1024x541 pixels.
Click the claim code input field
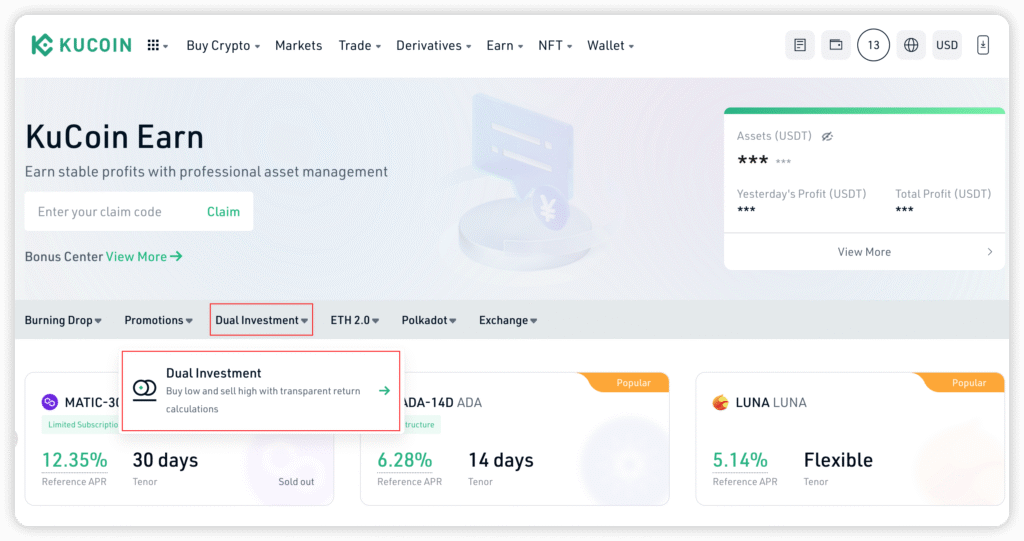click(110, 211)
